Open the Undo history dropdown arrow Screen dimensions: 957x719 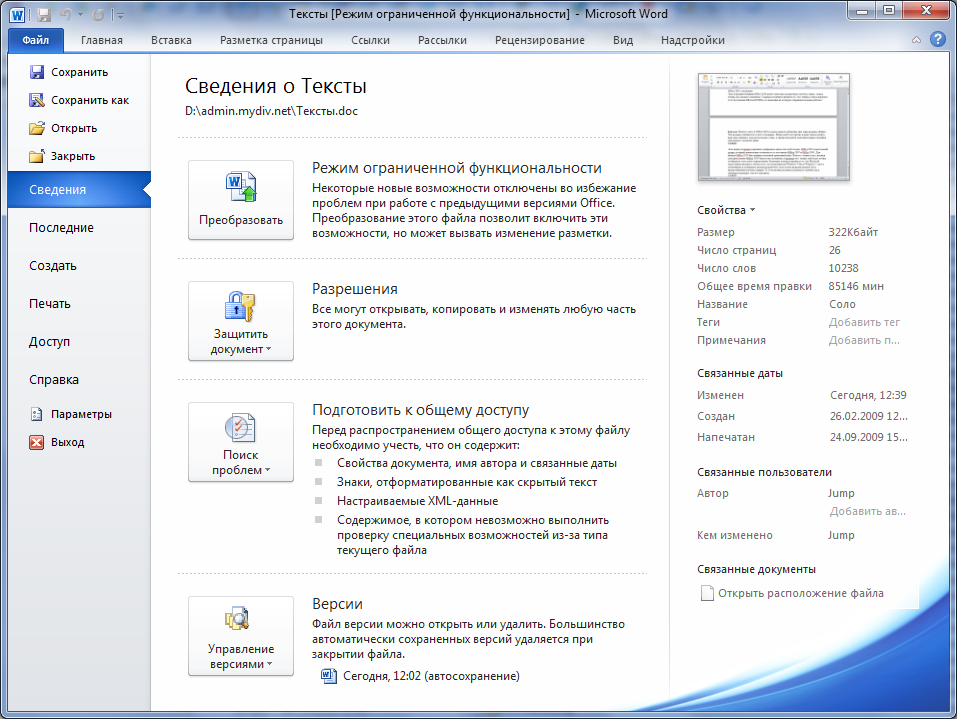(80, 15)
